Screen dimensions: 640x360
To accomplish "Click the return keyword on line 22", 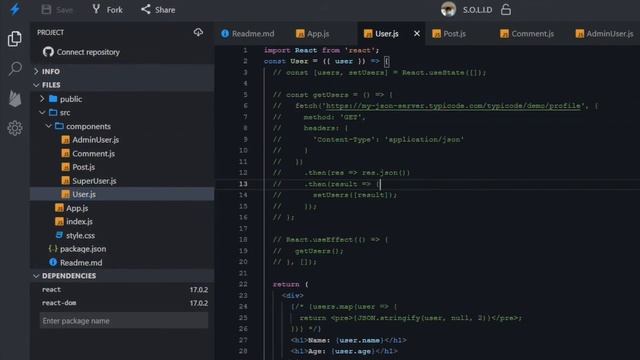I will [x=286, y=284].
